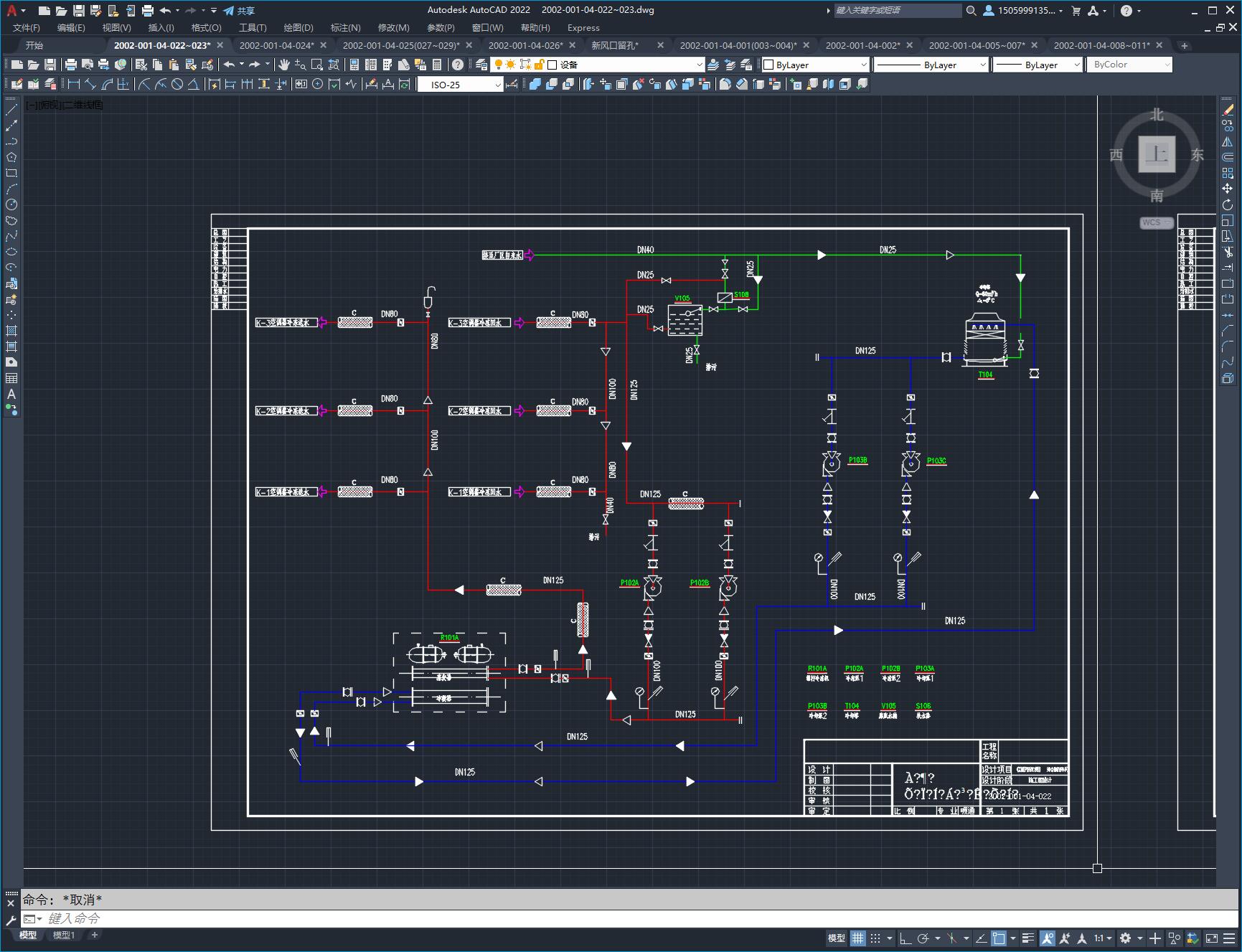The width and height of the screenshot is (1242, 952).
Task: Toggle the drawing grid display
Action: [858, 938]
